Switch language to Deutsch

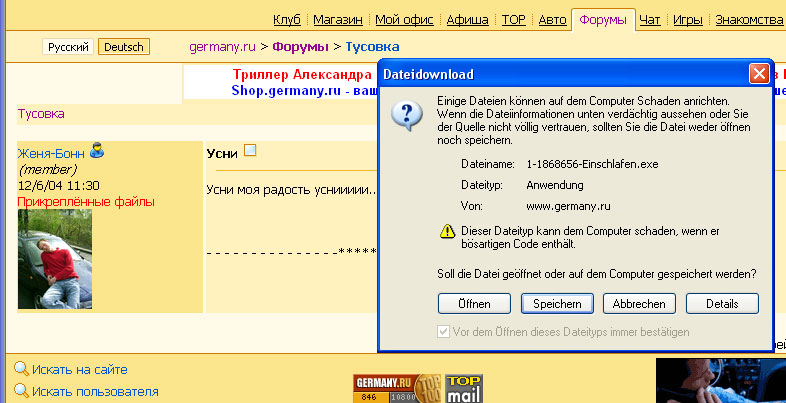124,47
